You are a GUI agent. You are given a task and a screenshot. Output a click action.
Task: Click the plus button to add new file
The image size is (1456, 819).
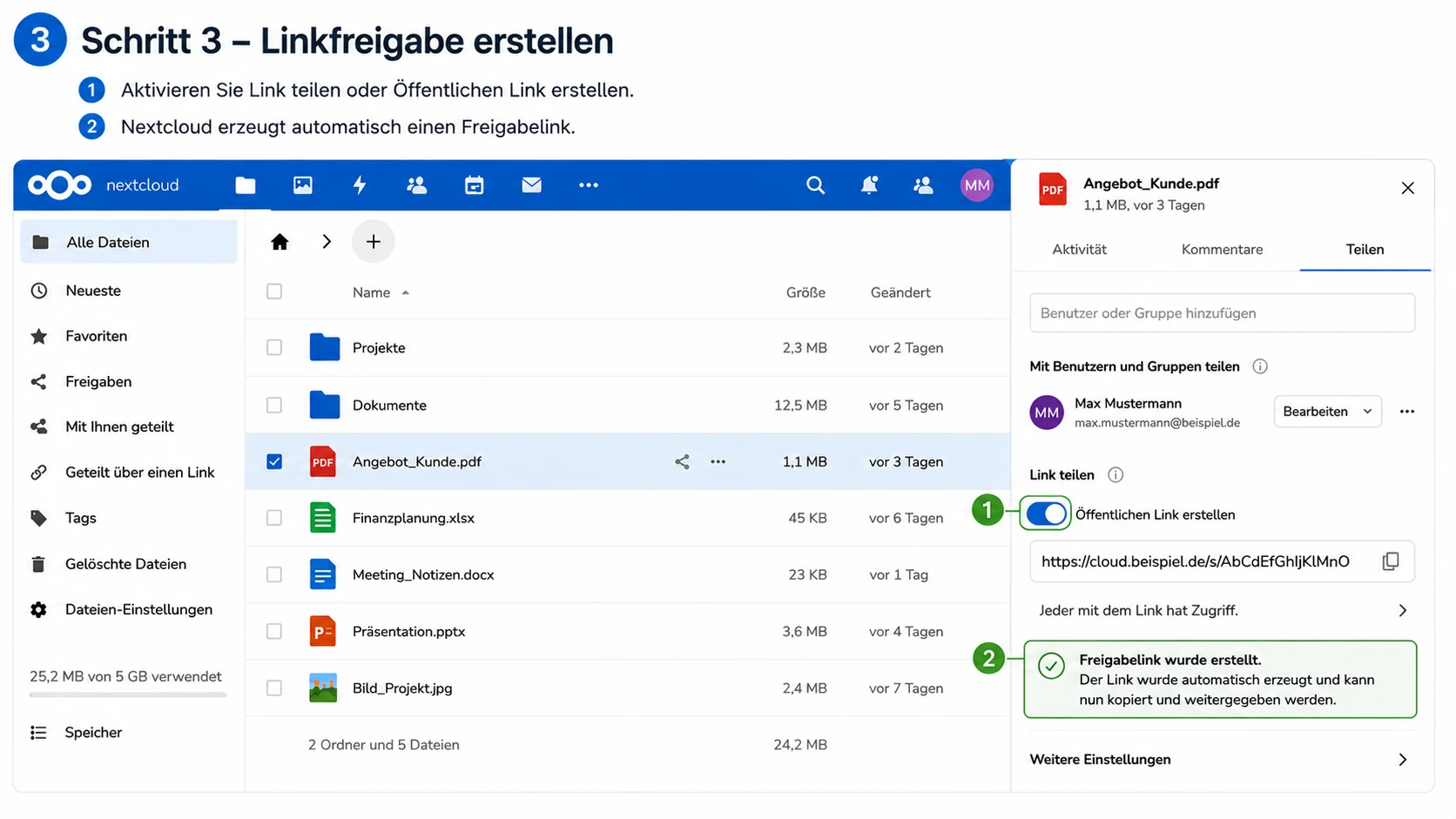tap(374, 241)
